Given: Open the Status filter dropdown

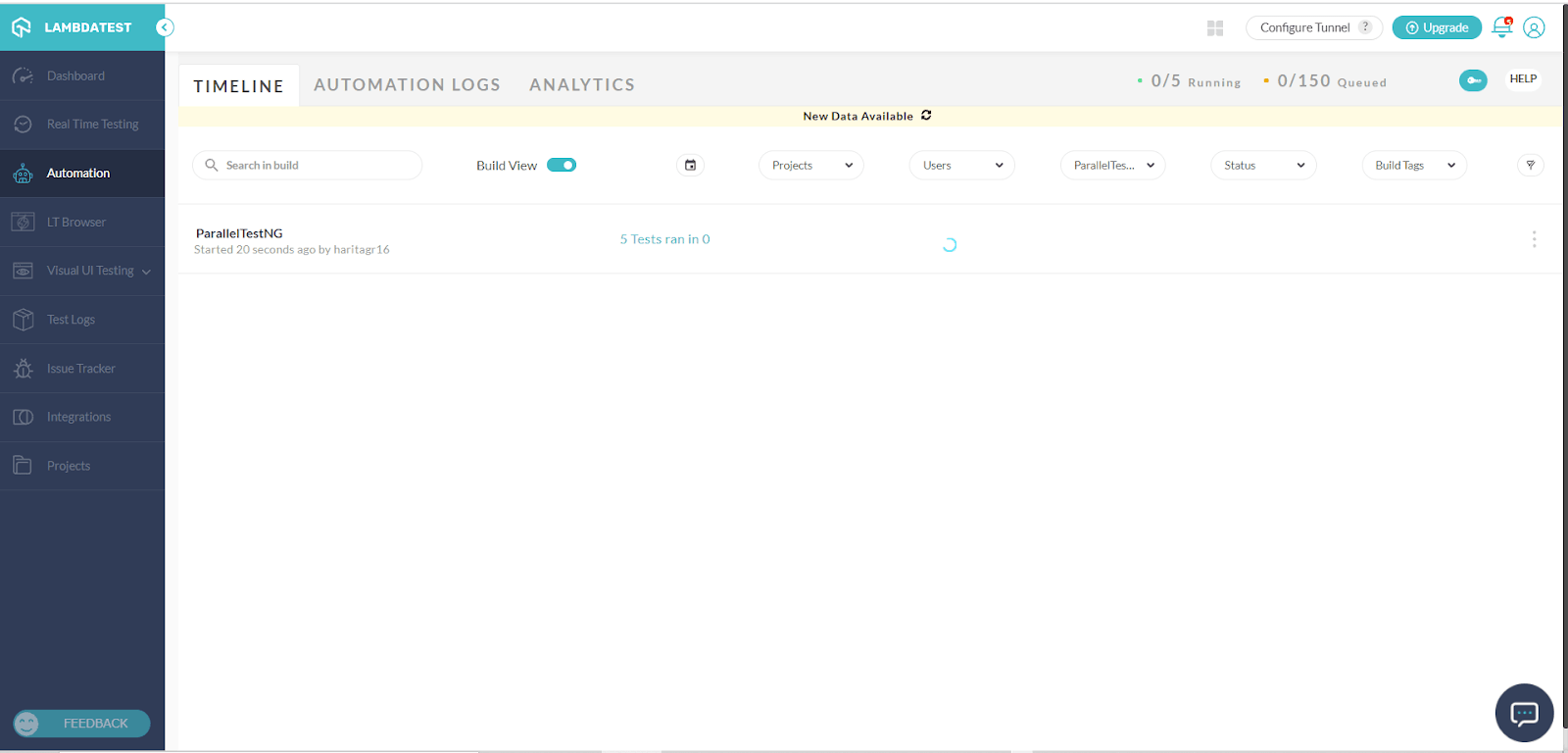Looking at the screenshot, I should [x=1263, y=166].
